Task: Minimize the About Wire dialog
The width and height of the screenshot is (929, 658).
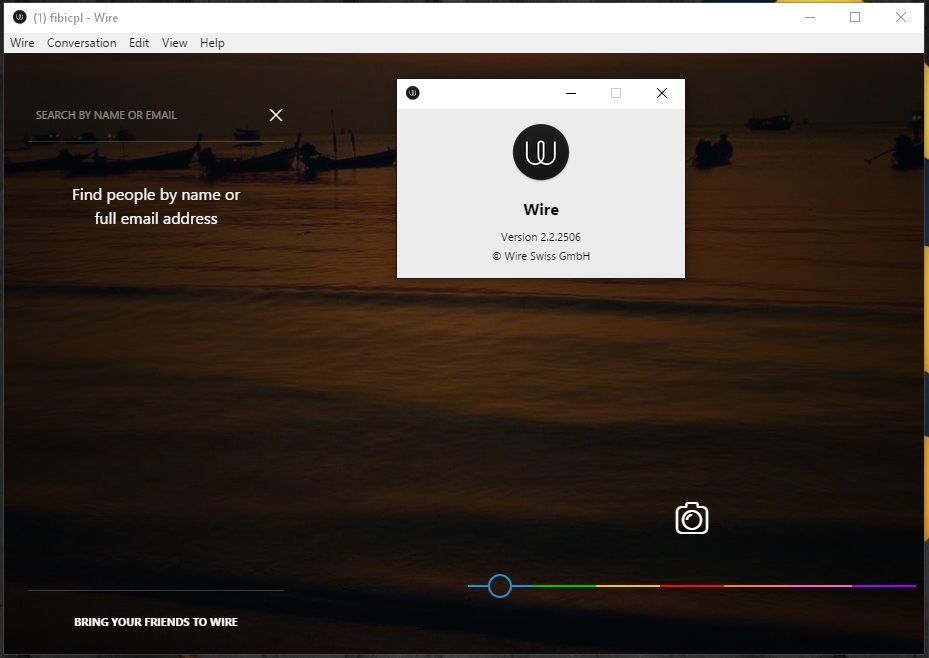Action: click(571, 93)
